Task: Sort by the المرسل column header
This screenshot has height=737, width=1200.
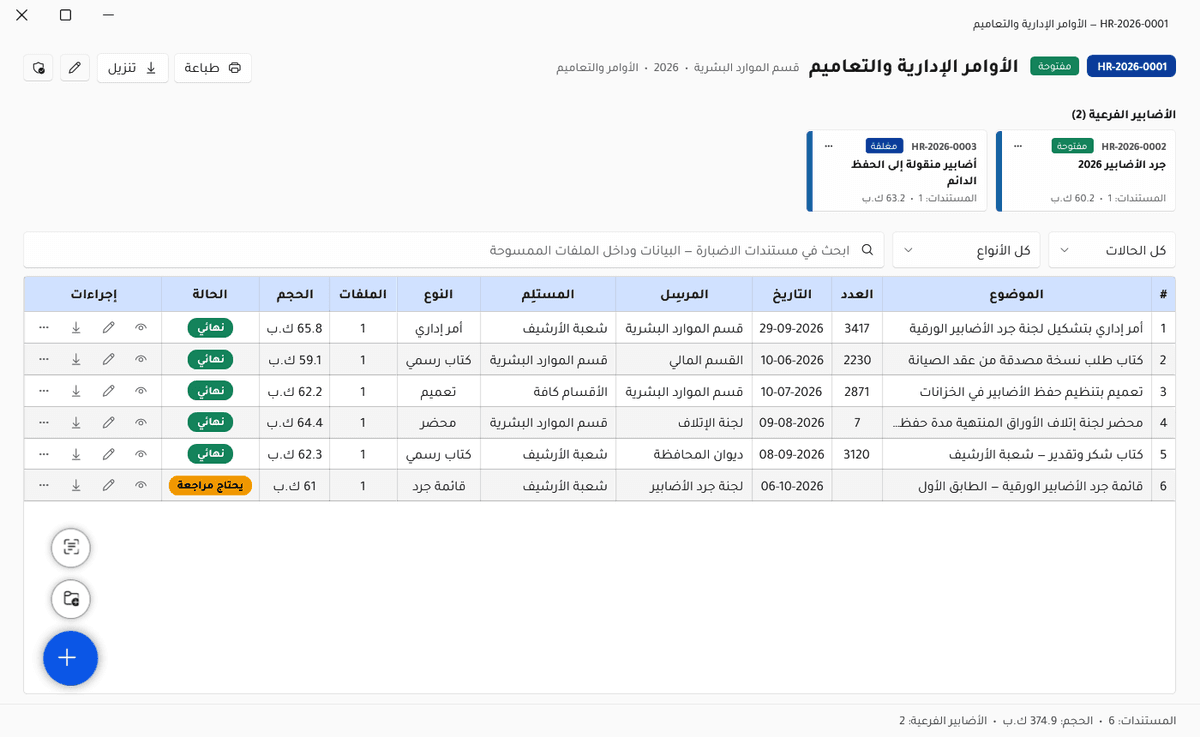Action: tap(684, 294)
